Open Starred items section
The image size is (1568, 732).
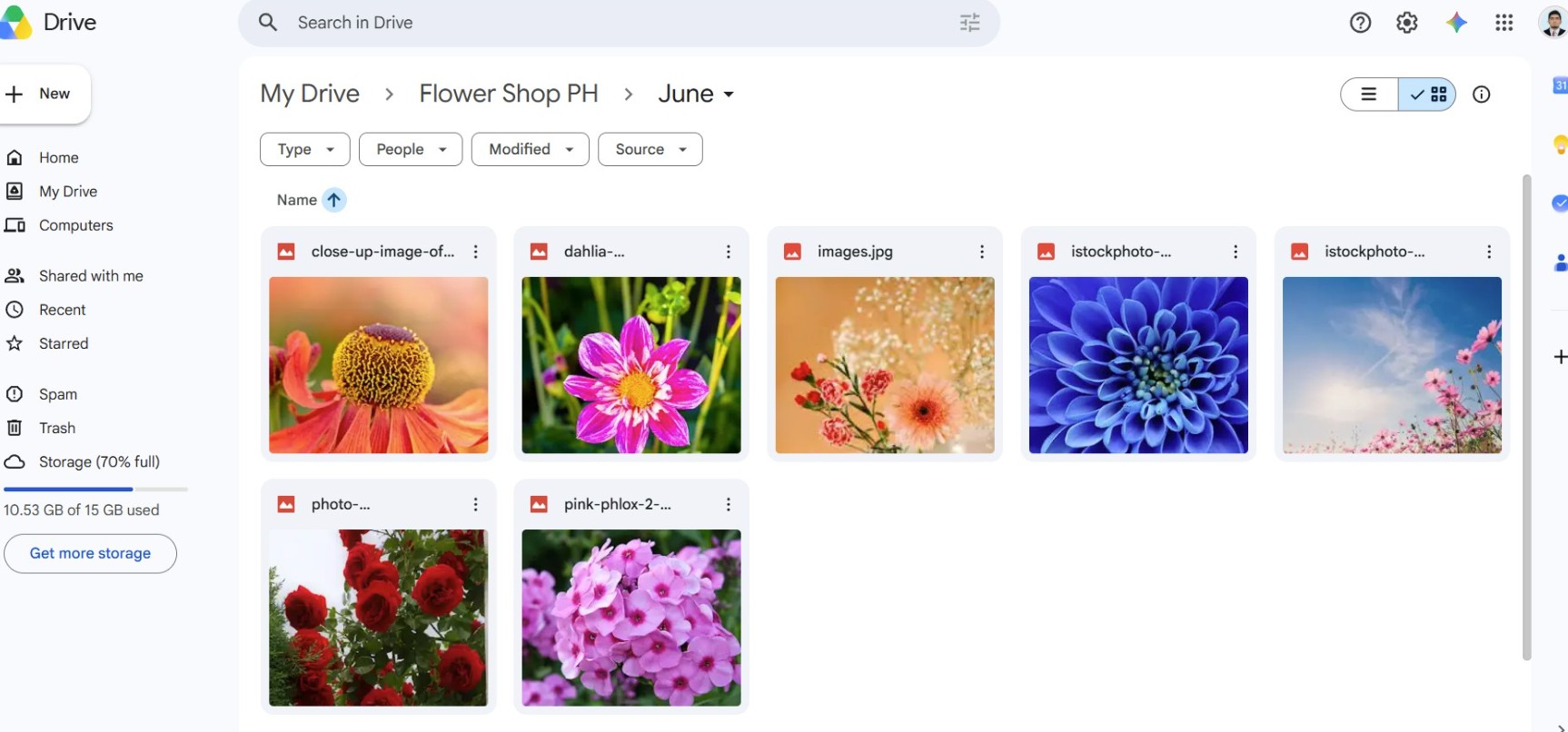coord(64,343)
